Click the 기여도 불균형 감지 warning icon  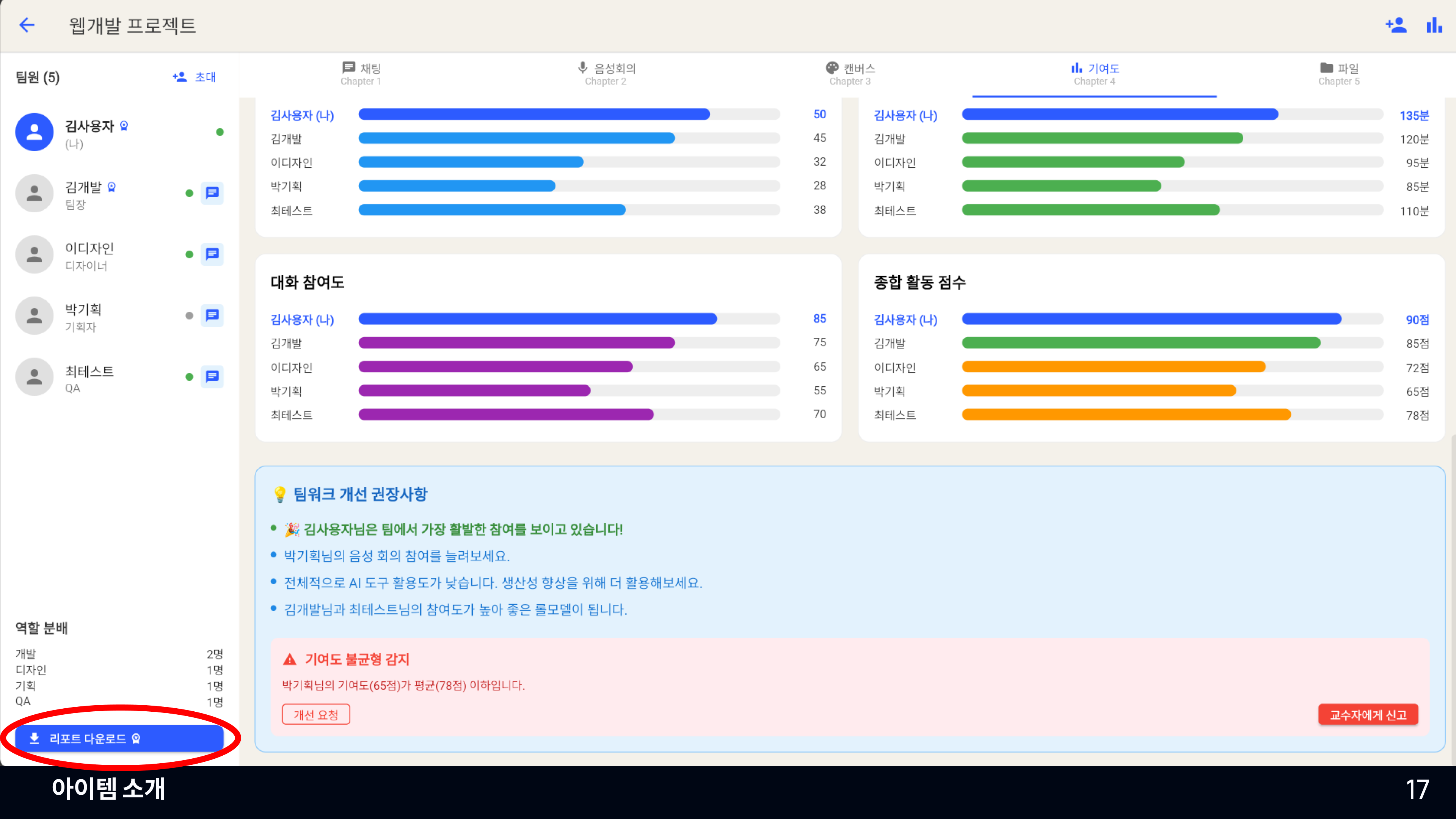(x=290, y=659)
